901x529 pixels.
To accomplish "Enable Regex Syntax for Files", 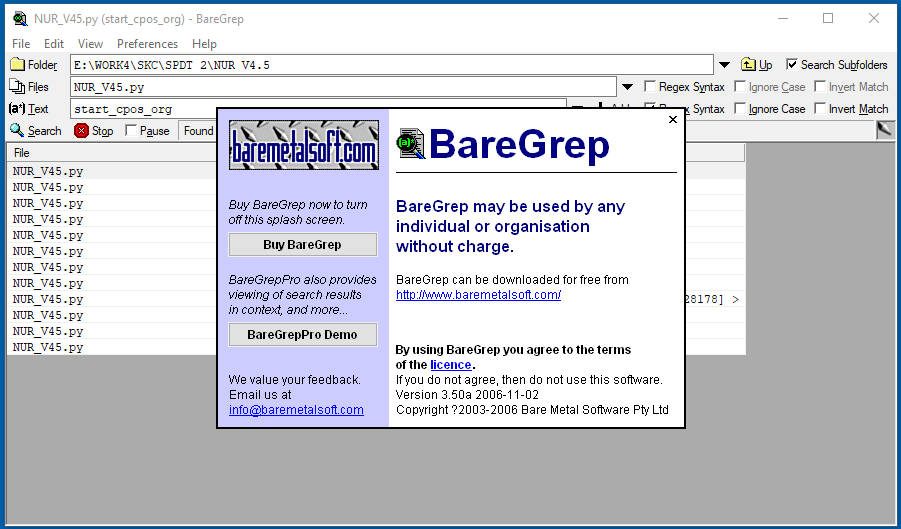I will (x=650, y=86).
